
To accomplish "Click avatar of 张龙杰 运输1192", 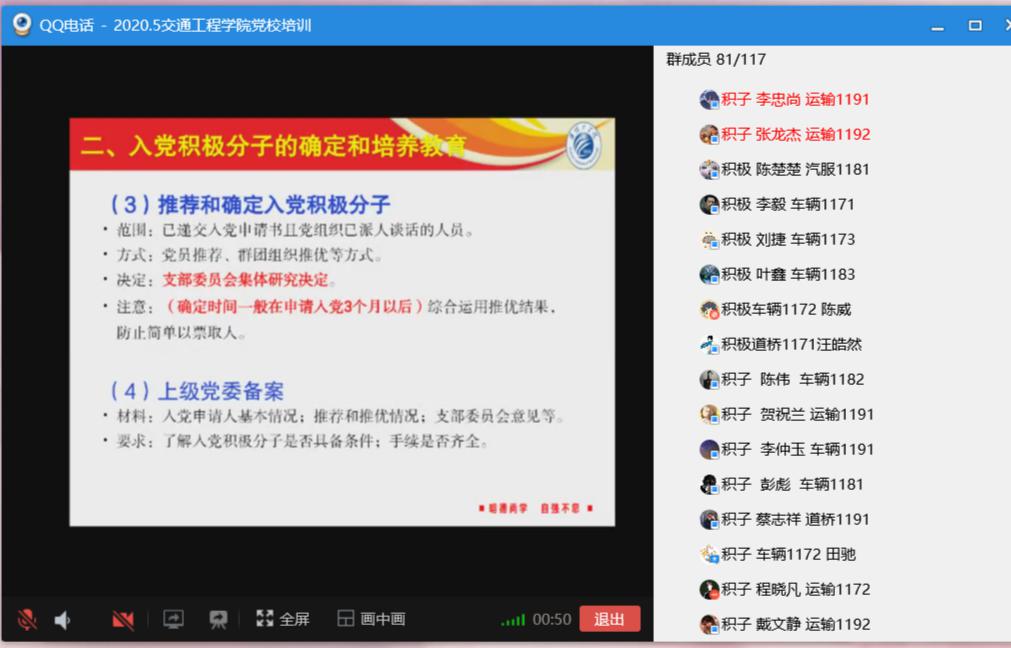I will pos(709,134).
